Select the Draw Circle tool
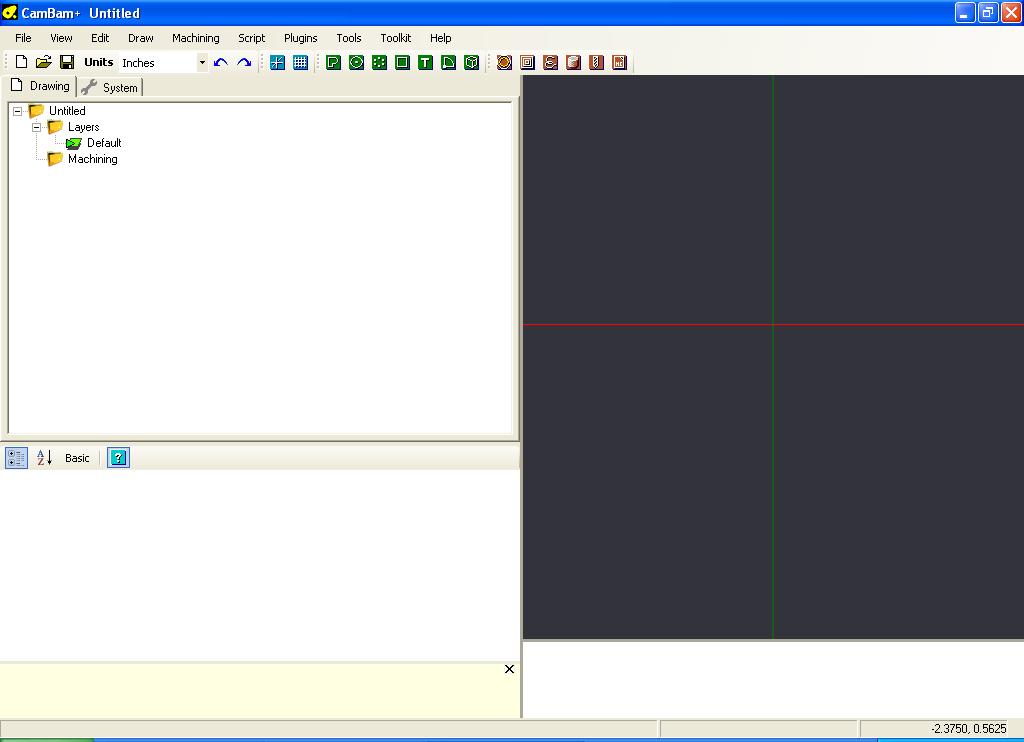This screenshot has height=742, width=1024. click(x=356, y=62)
